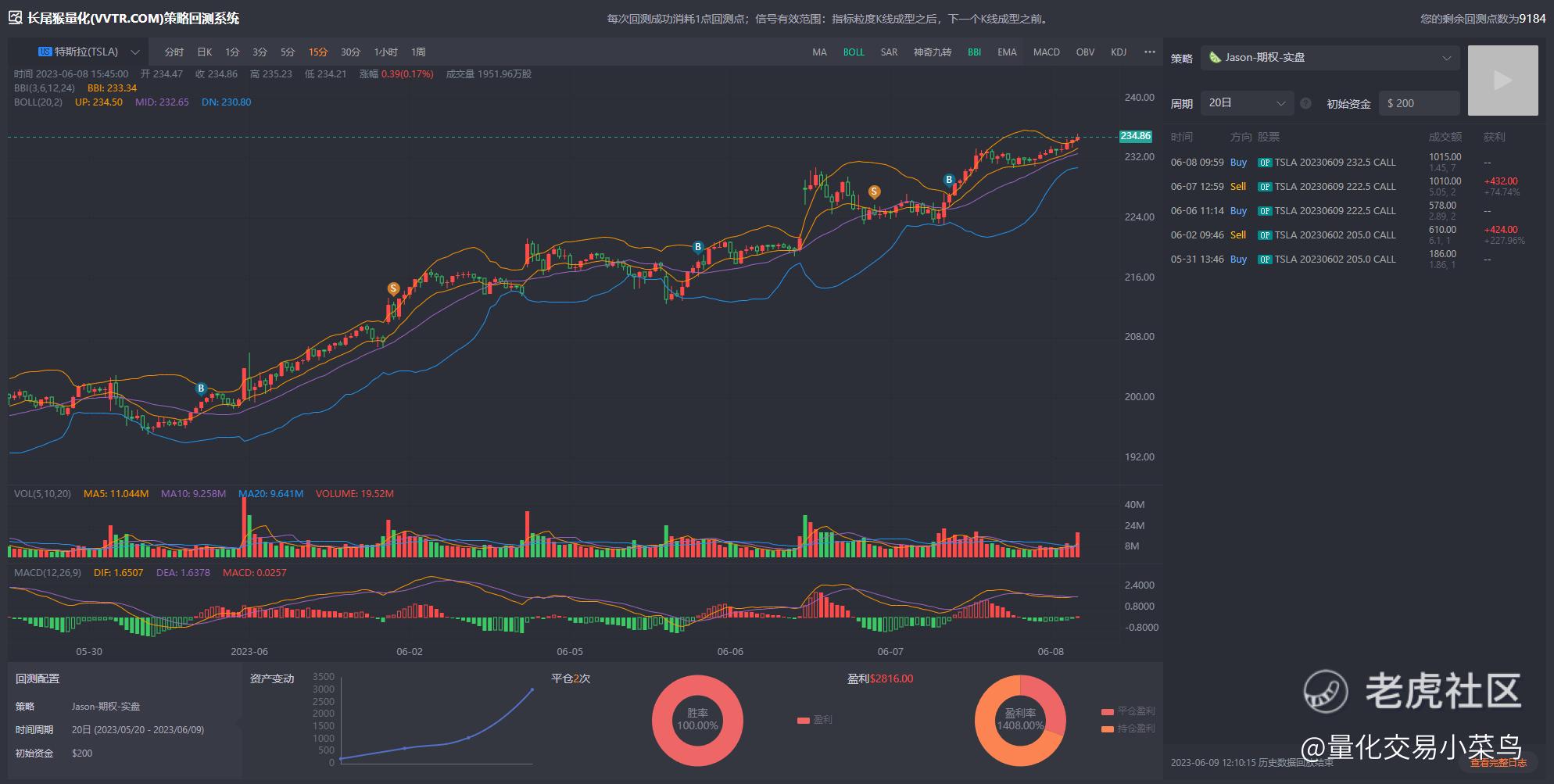Click the +432.00 profit value

(1501, 181)
